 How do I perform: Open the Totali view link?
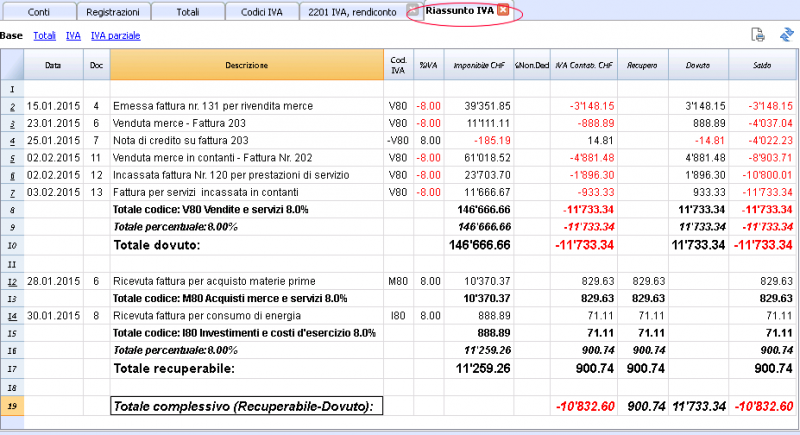(44, 36)
